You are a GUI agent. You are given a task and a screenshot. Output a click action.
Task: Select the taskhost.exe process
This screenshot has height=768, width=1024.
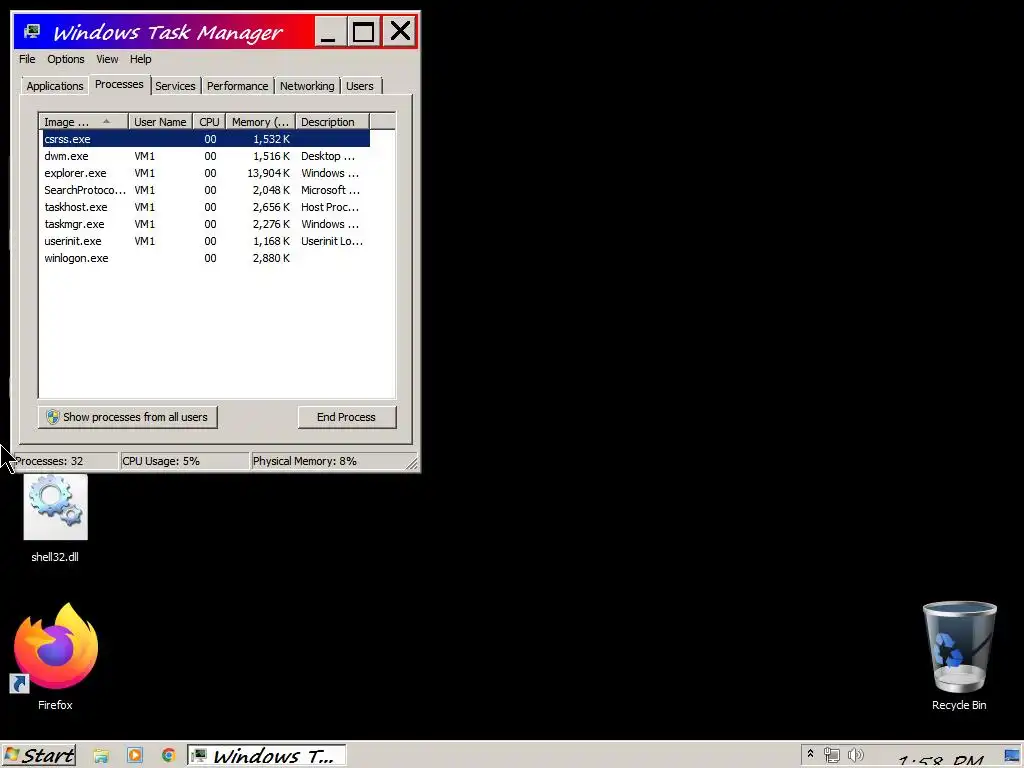(206, 207)
